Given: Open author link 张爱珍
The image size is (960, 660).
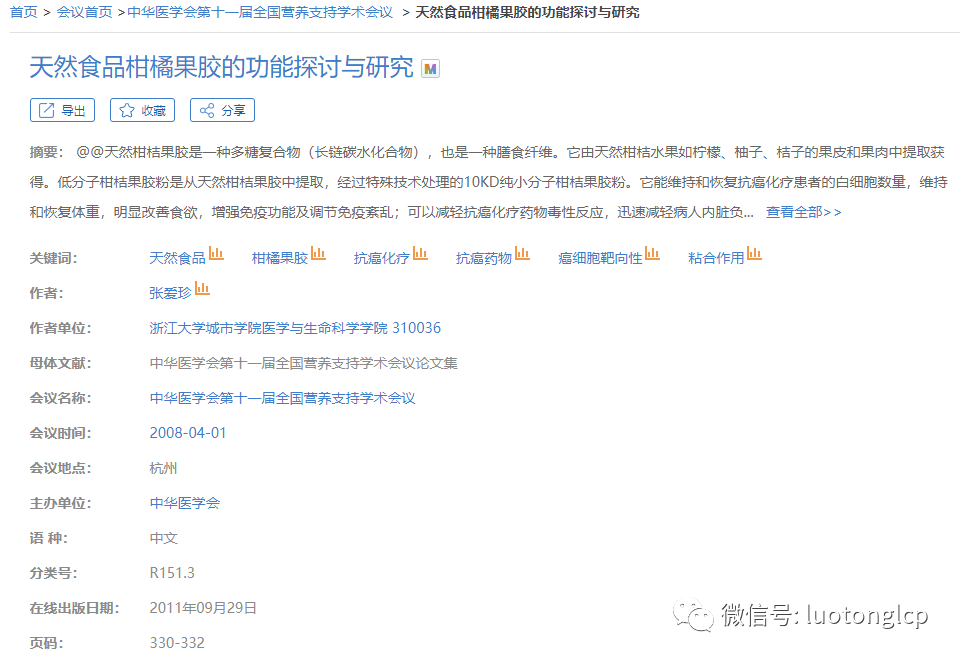Looking at the screenshot, I should 171,293.
